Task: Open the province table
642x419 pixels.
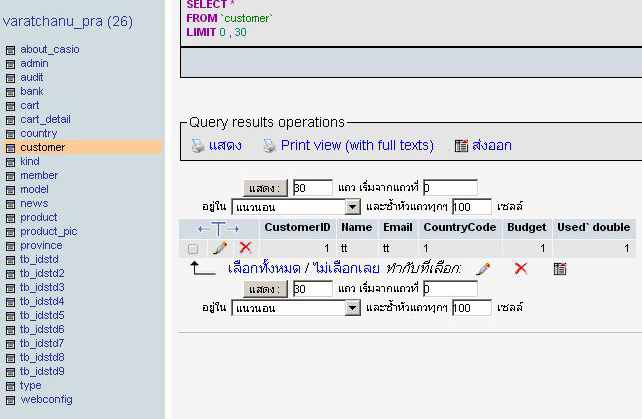Action: 41,246
